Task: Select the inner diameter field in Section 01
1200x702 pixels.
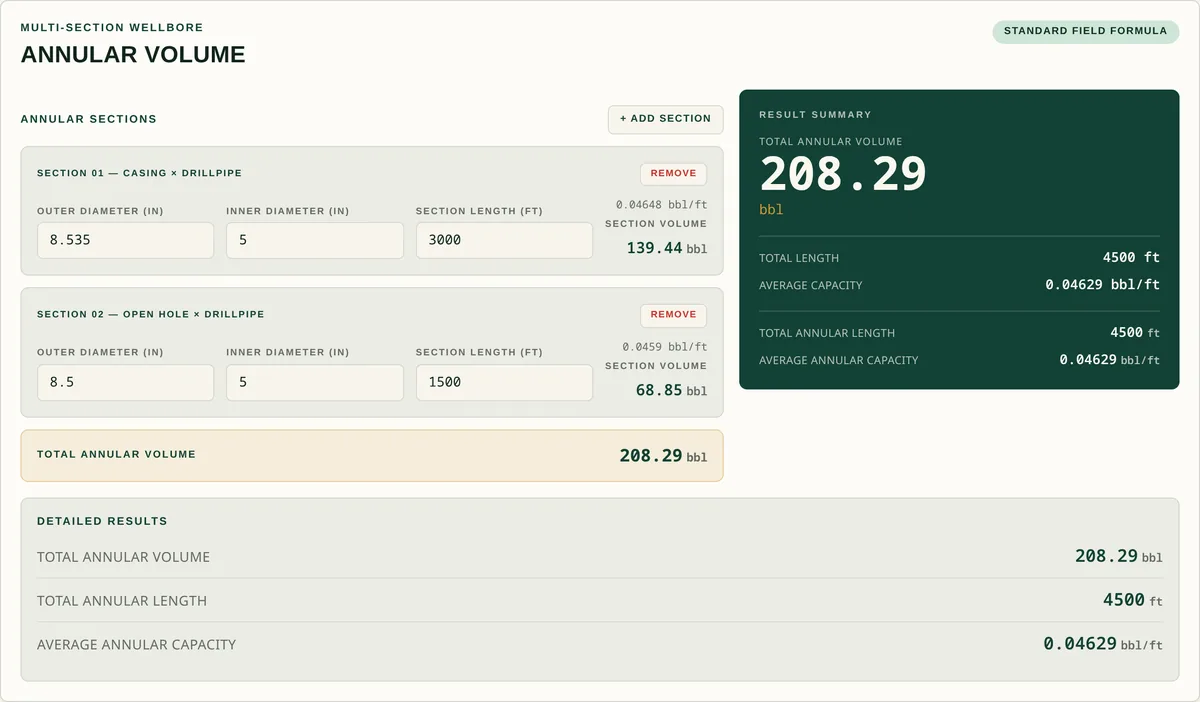Action: 315,240
